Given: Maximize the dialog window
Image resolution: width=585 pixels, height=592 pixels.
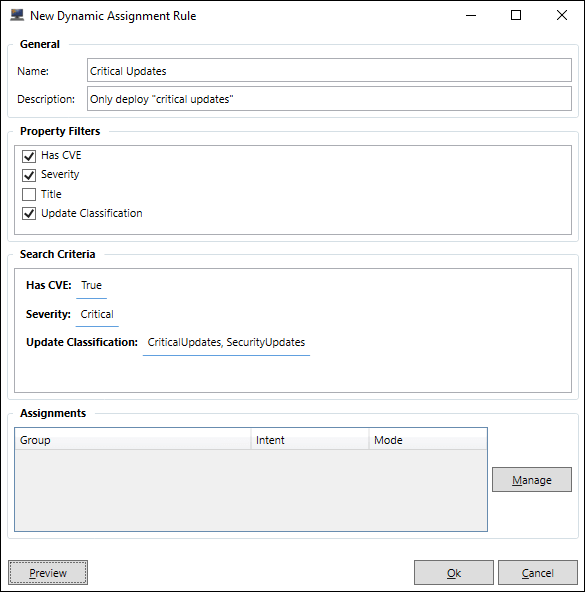Looking at the screenshot, I should (516, 15).
